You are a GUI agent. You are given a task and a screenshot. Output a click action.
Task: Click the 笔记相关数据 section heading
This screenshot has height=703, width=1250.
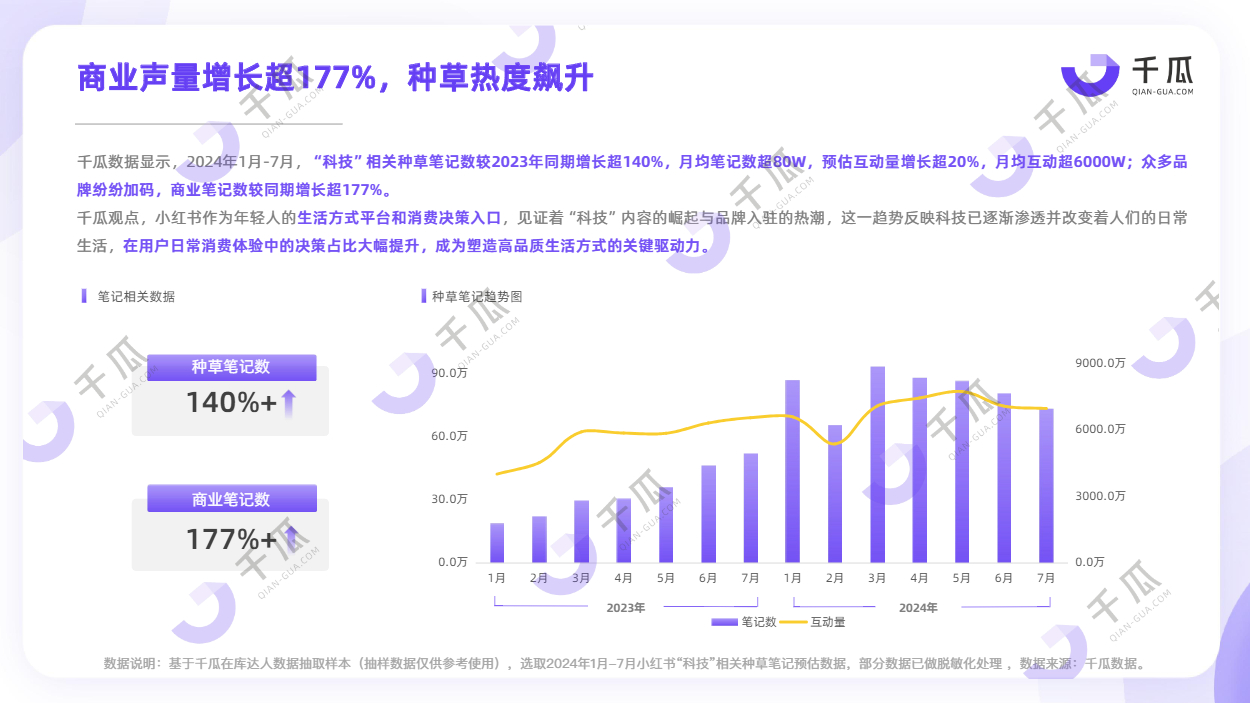point(136,296)
